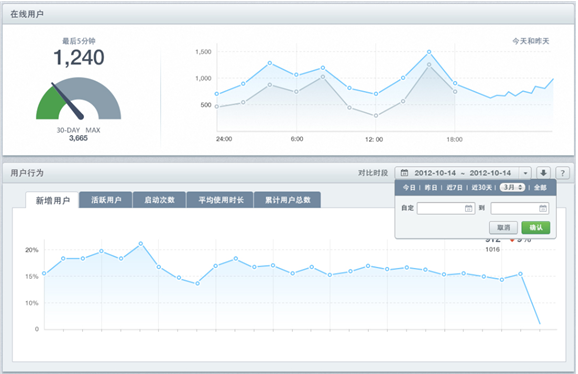Select the 近7日 quick range

(x=454, y=188)
